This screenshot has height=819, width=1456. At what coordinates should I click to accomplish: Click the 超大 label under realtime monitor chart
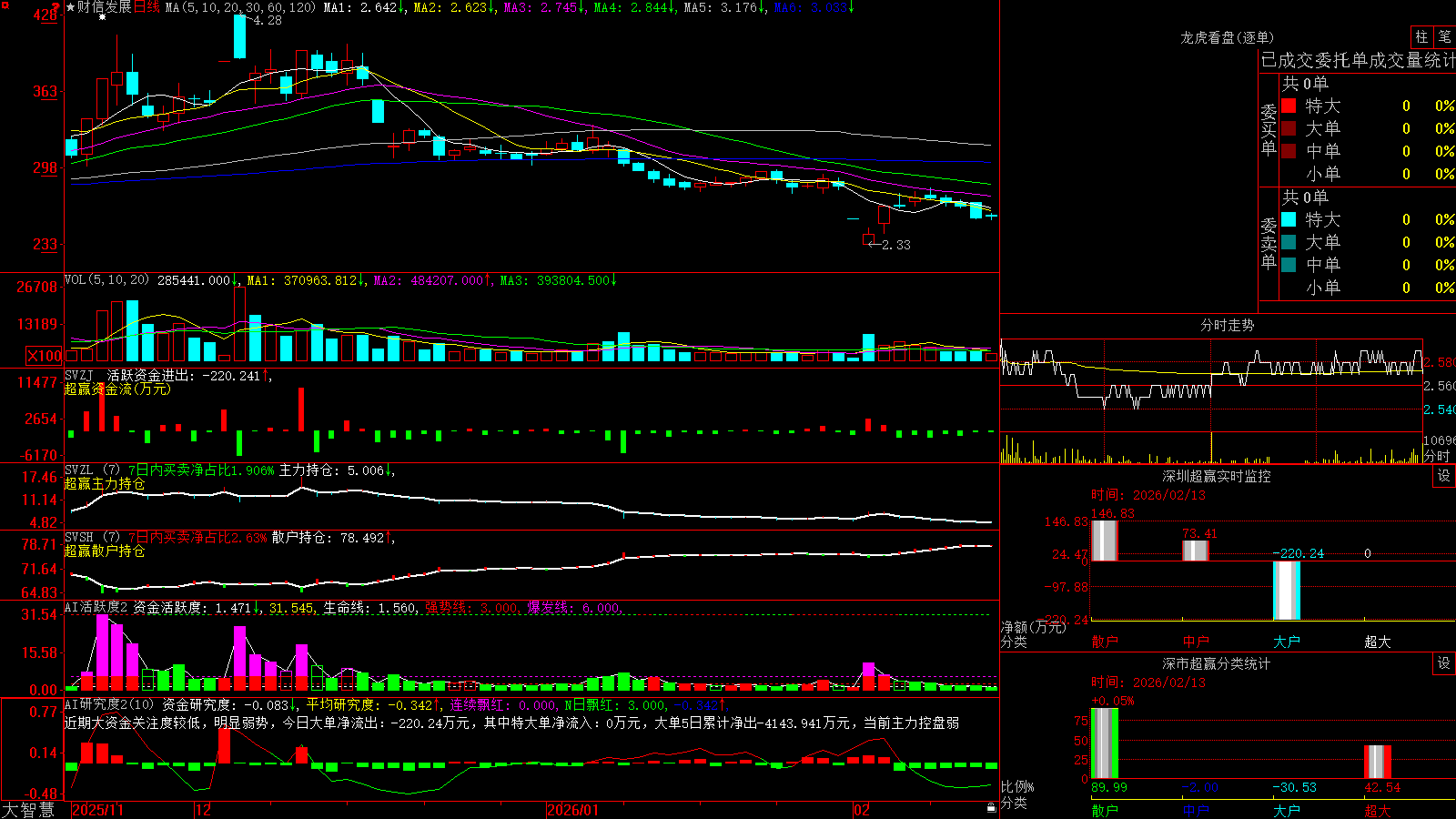pyautogui.click(x=1377, y=642)
